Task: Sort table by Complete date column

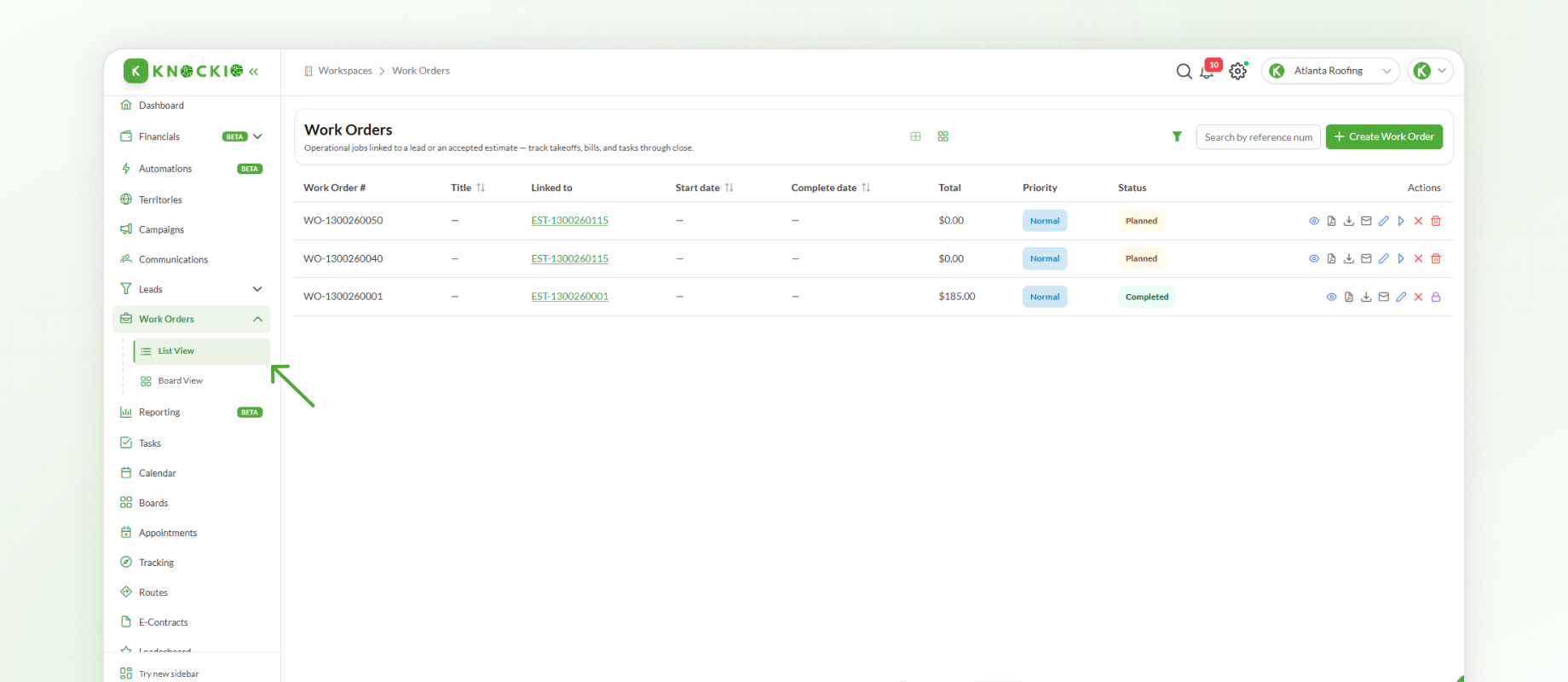Action: pyautogui.click(x=866, y=188)
